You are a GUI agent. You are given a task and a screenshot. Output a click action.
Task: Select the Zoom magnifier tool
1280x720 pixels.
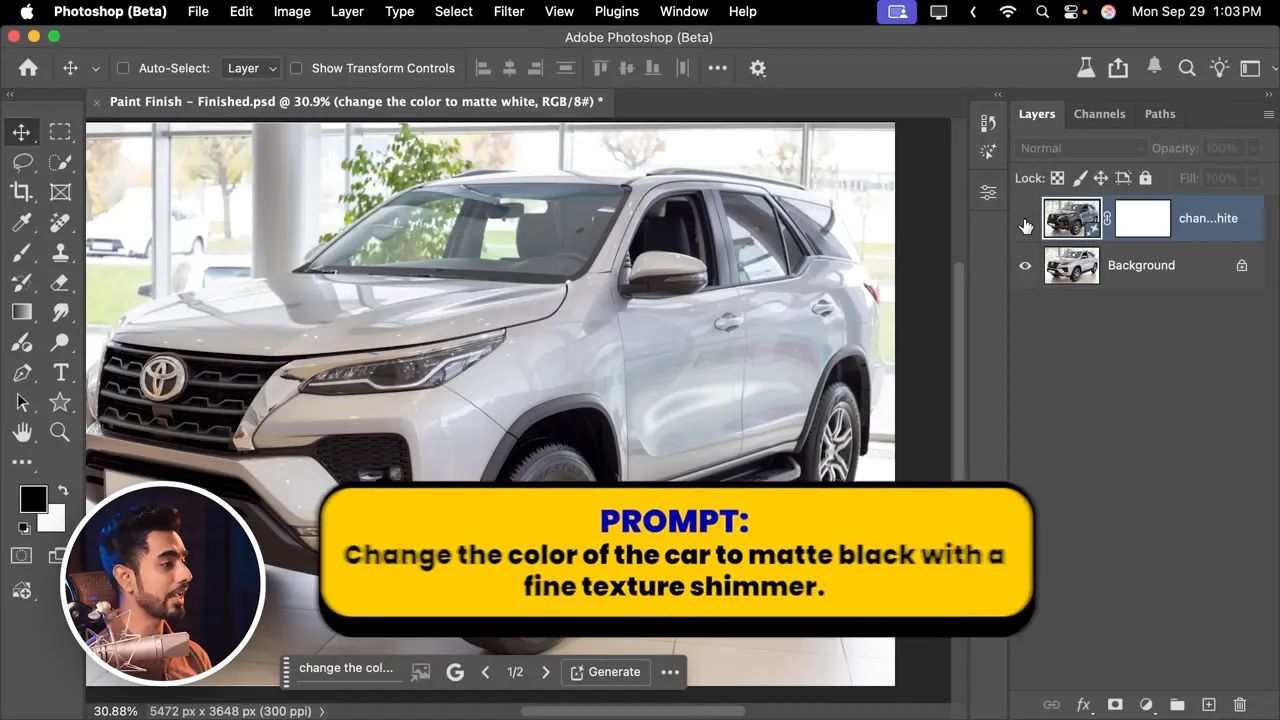pos(60,432)
